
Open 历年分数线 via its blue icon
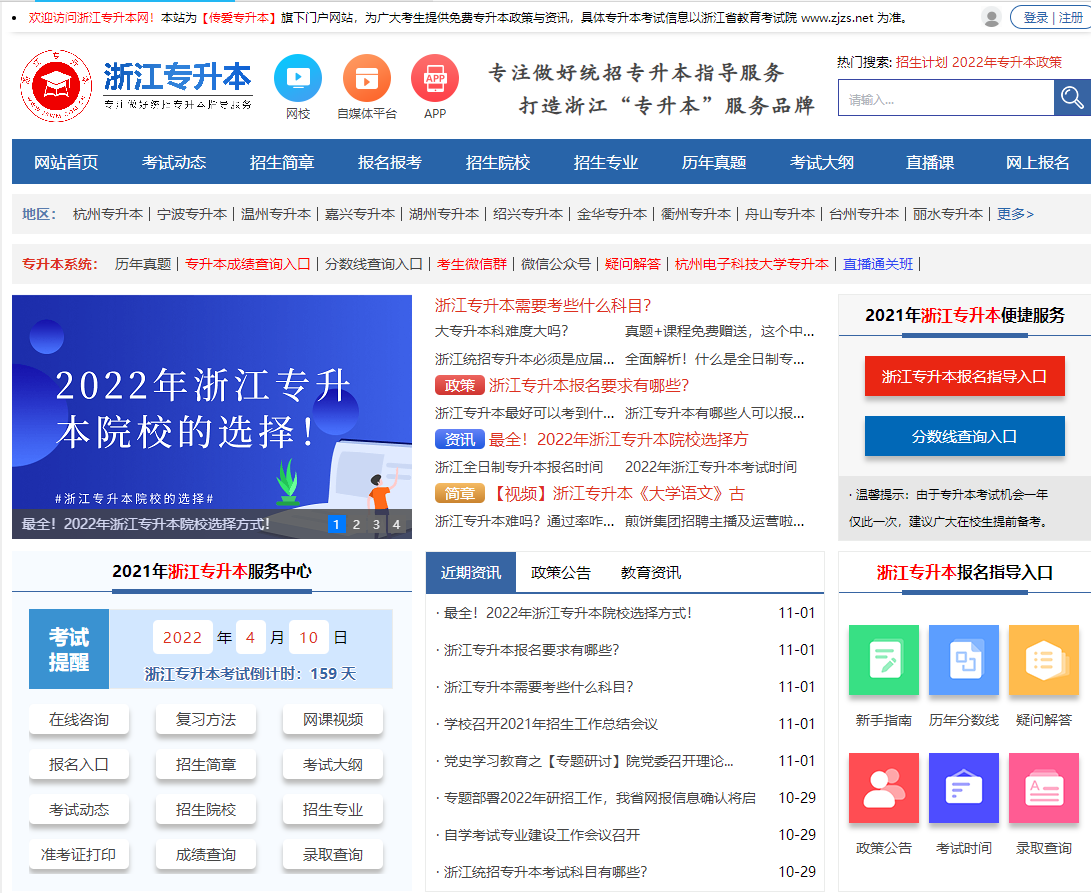pyautogui.click(x=963, y=660)
